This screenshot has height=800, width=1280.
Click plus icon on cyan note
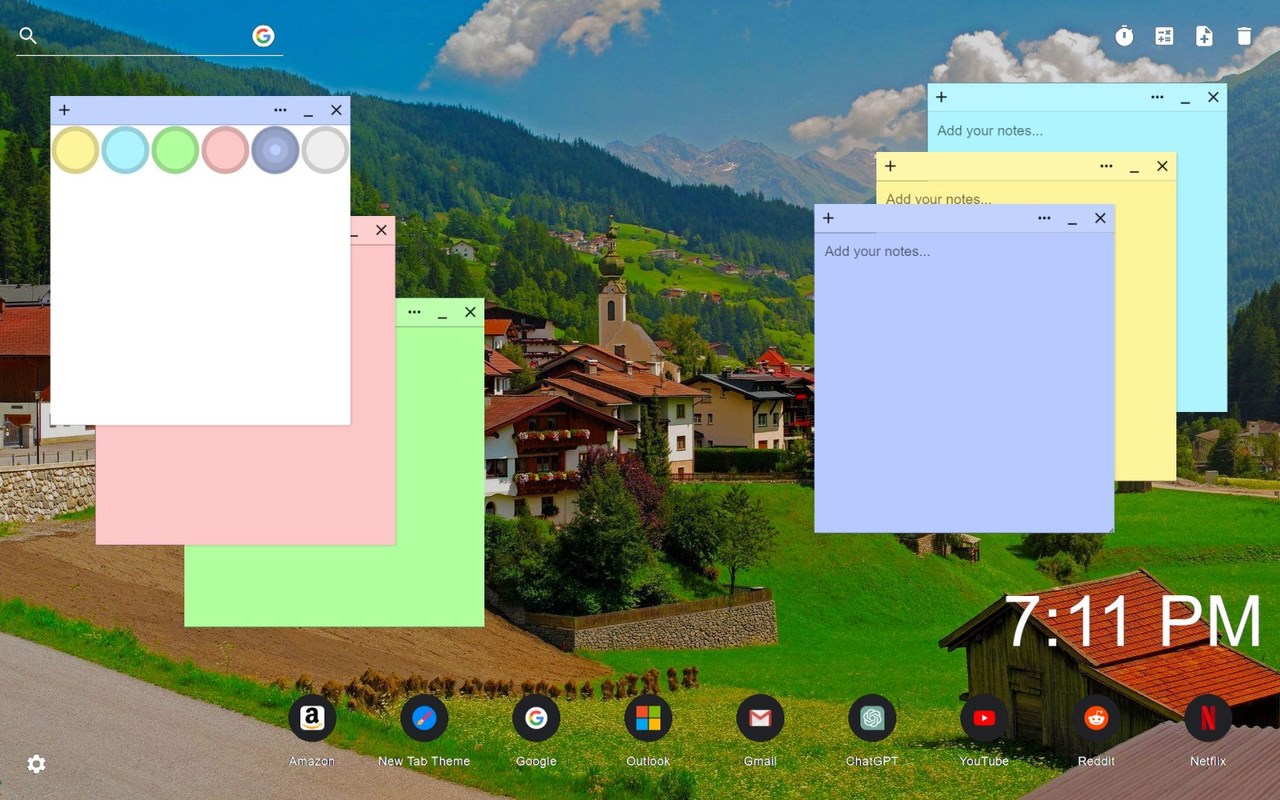pos(941,97)
